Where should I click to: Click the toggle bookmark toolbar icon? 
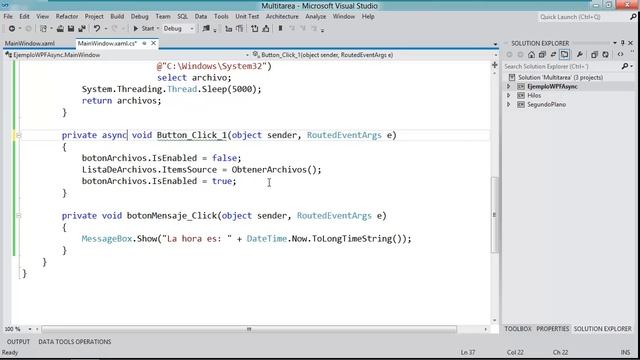tap(280, 29)
